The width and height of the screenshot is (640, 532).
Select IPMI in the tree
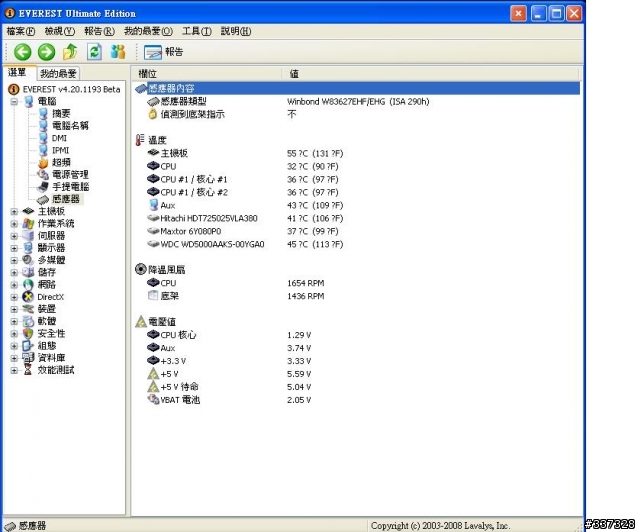click(x=60, y=150)
